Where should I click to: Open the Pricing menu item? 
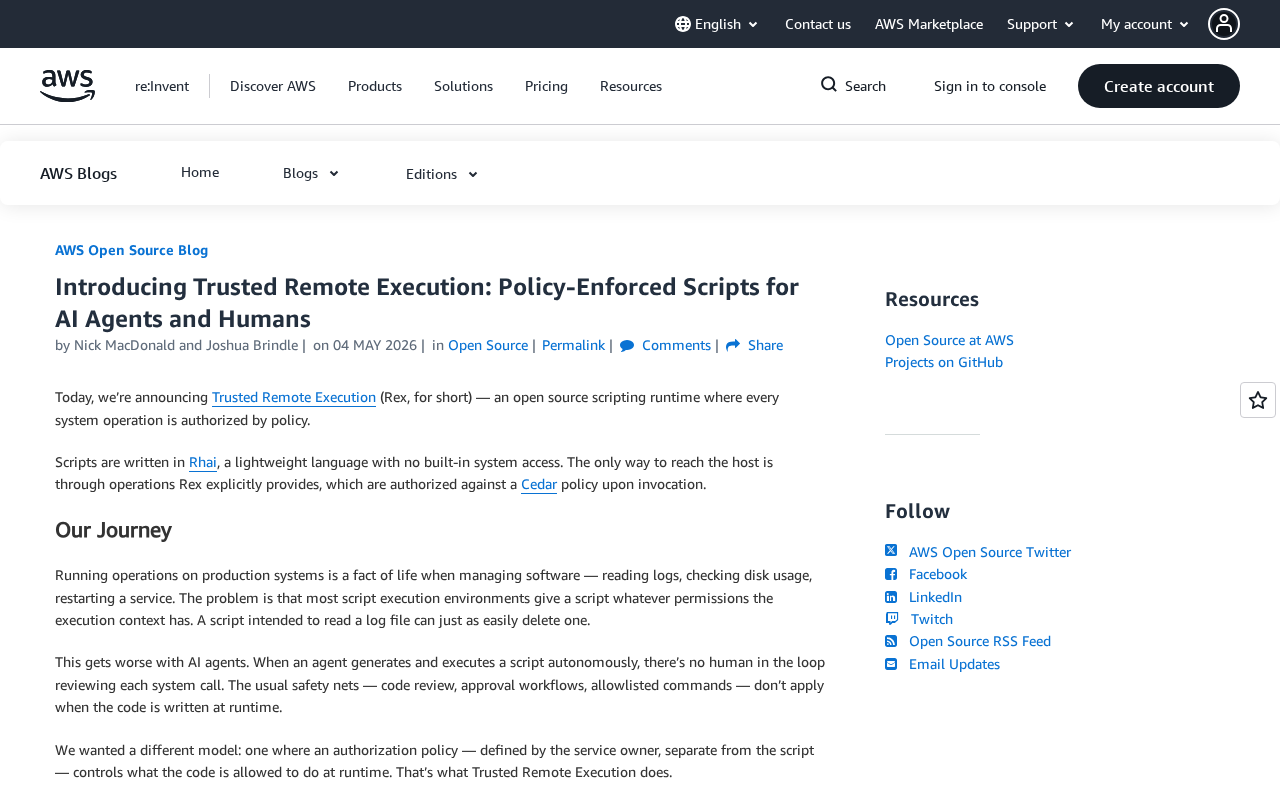[546, 86]
